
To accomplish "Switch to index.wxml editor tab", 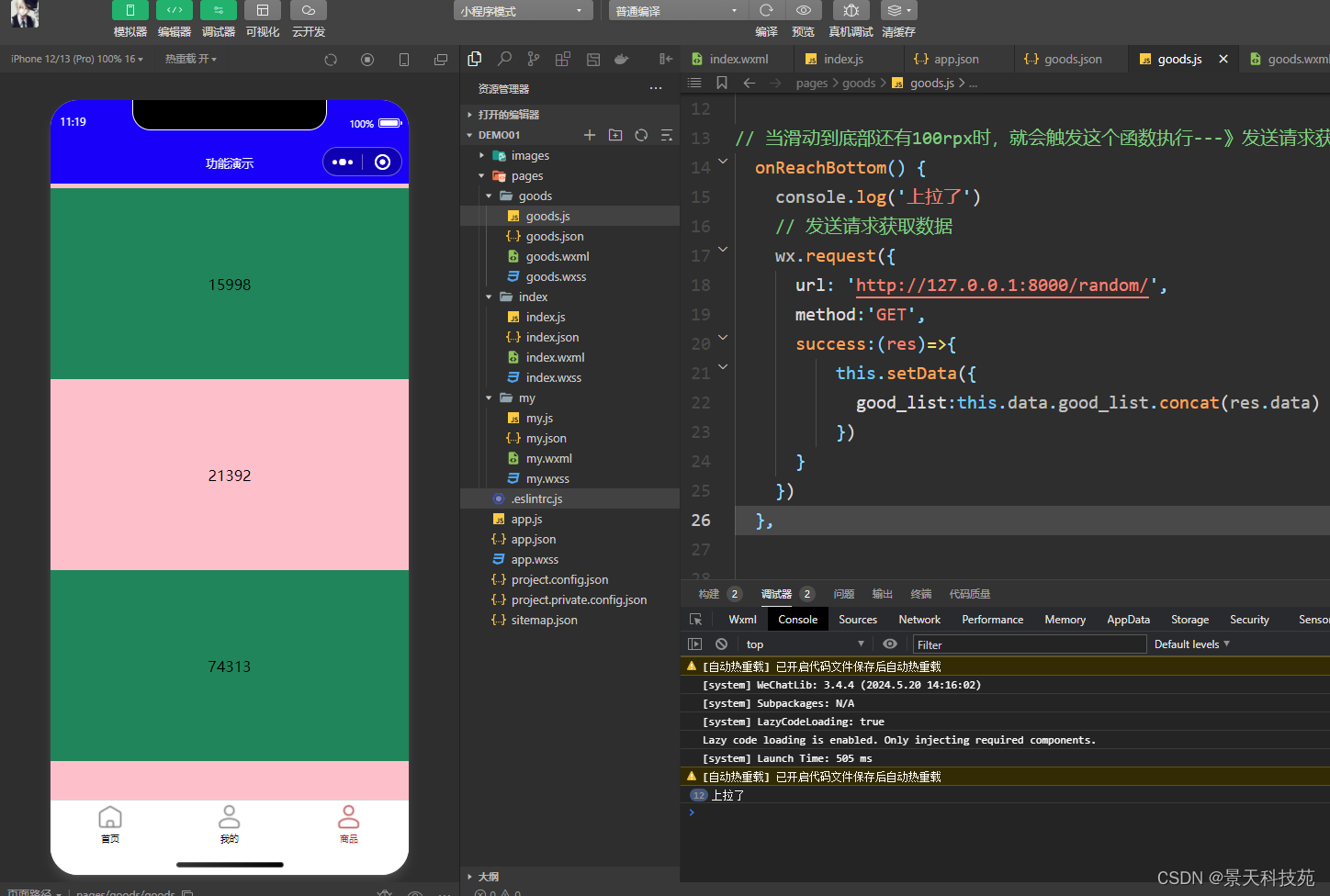I will 738,59.
